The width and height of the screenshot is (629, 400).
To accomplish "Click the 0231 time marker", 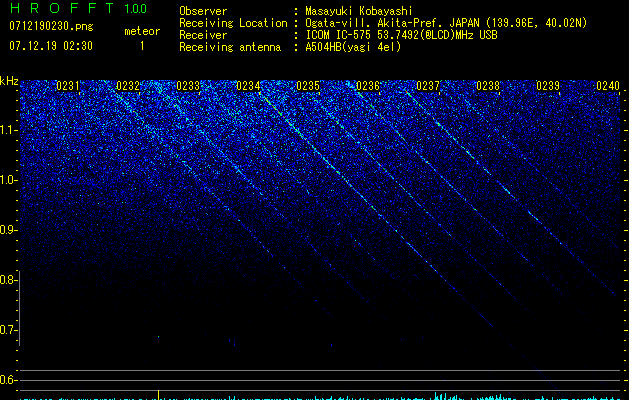I will click(x=68, y=86).
